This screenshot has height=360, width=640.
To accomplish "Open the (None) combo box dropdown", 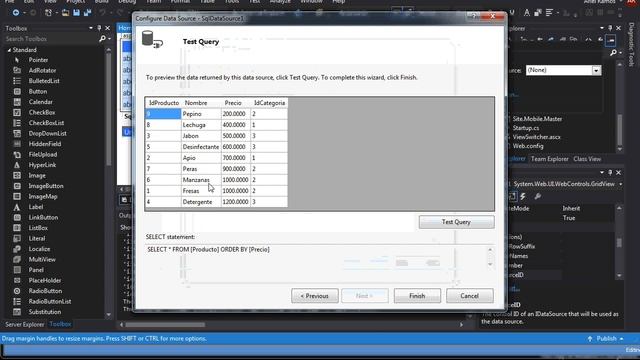I will (x=596, y=71).
